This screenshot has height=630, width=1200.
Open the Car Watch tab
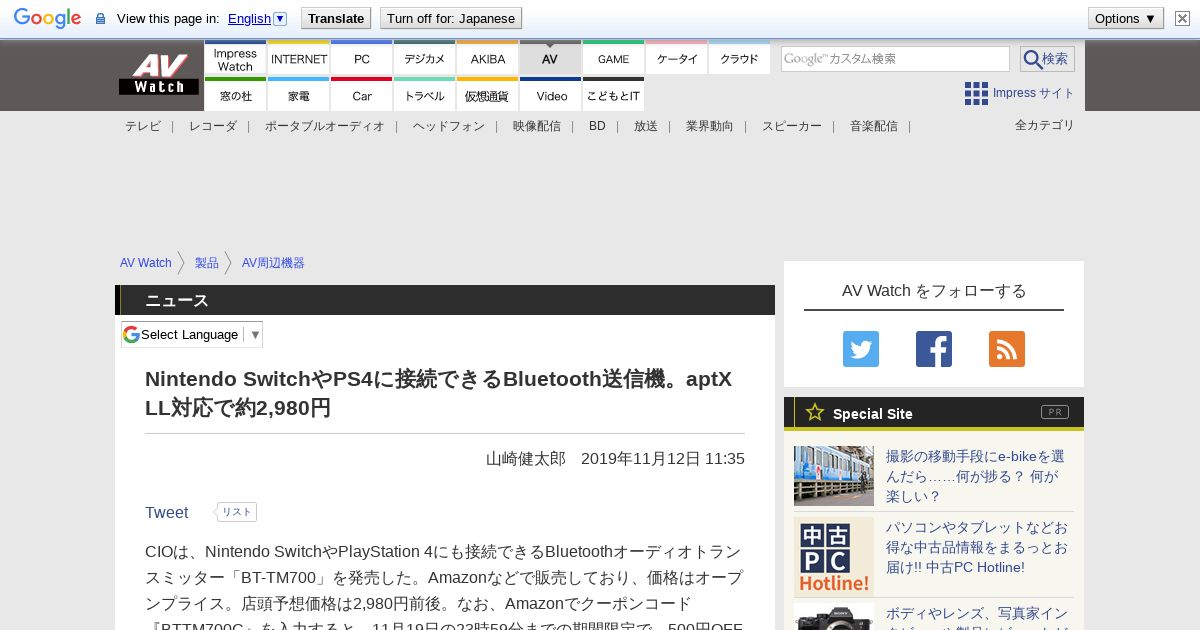(x=362, y=95)
